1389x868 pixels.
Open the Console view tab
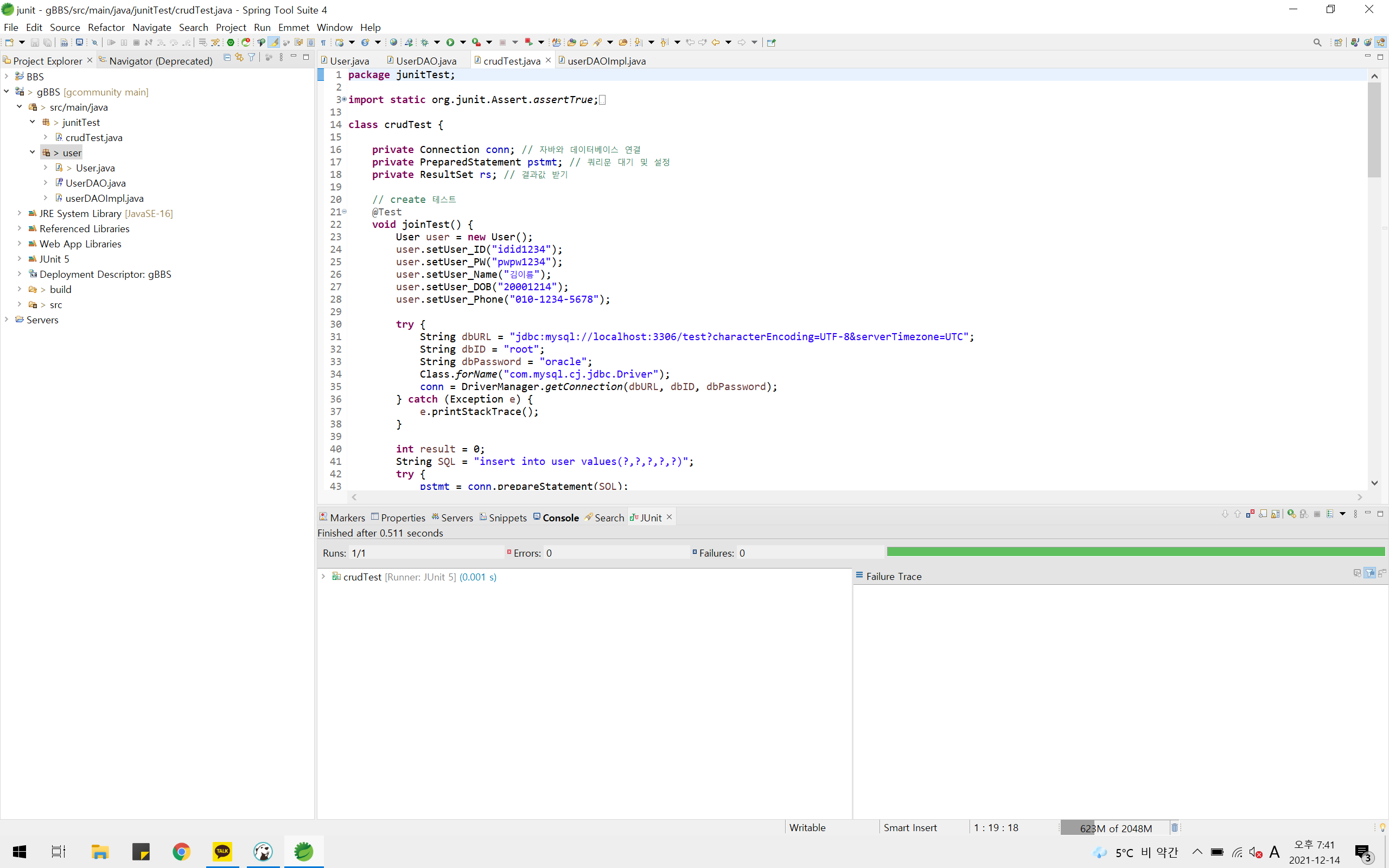(x=560, y=517)
